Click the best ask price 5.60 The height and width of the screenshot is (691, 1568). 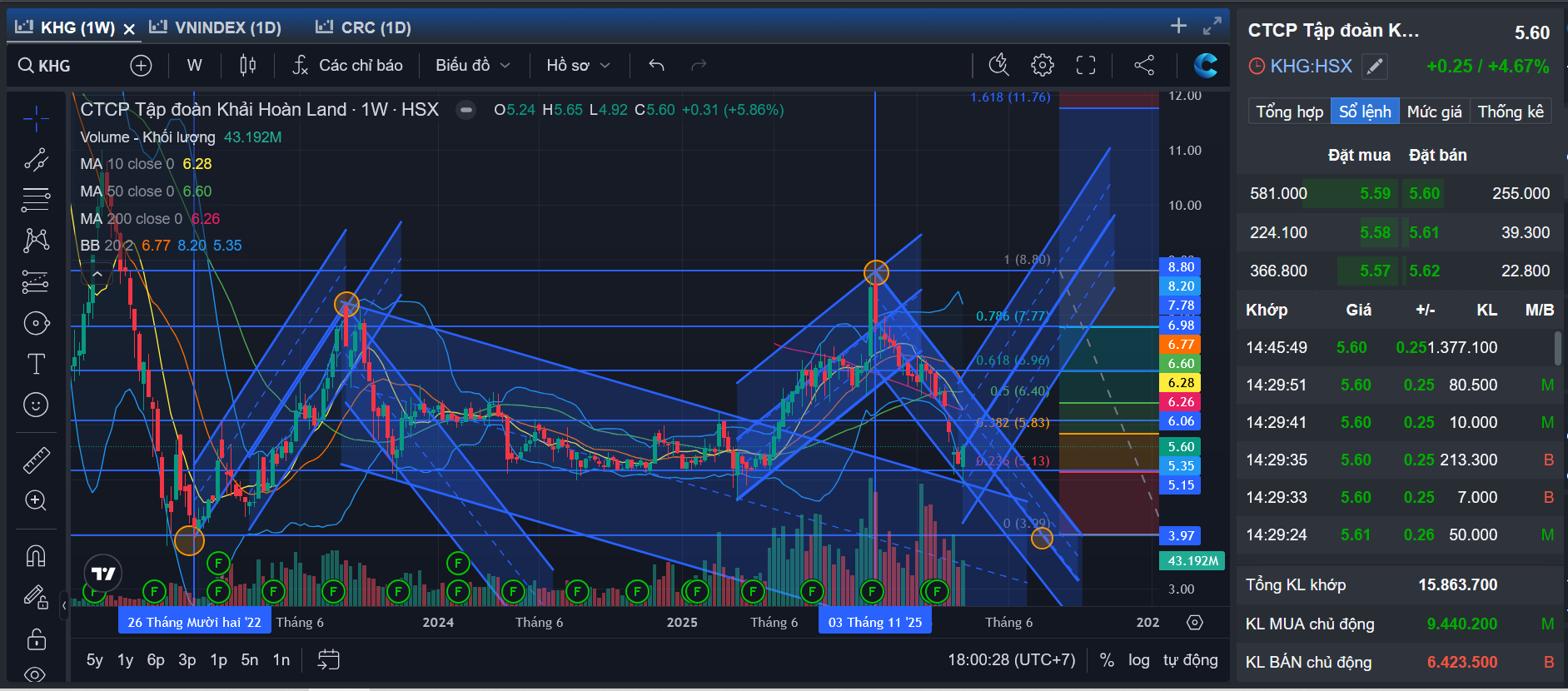pyautogui.click(x=1424, y=193)
